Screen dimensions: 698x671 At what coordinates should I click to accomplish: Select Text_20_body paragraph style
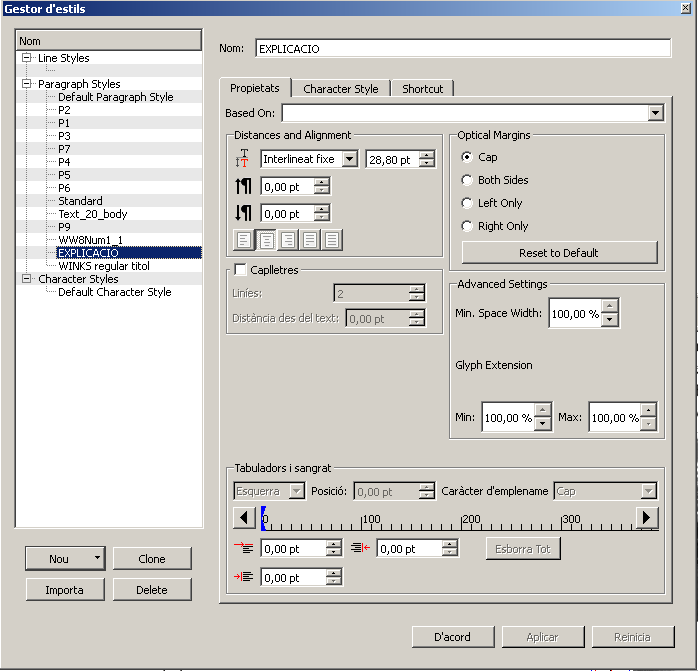[x=93, y=214]
